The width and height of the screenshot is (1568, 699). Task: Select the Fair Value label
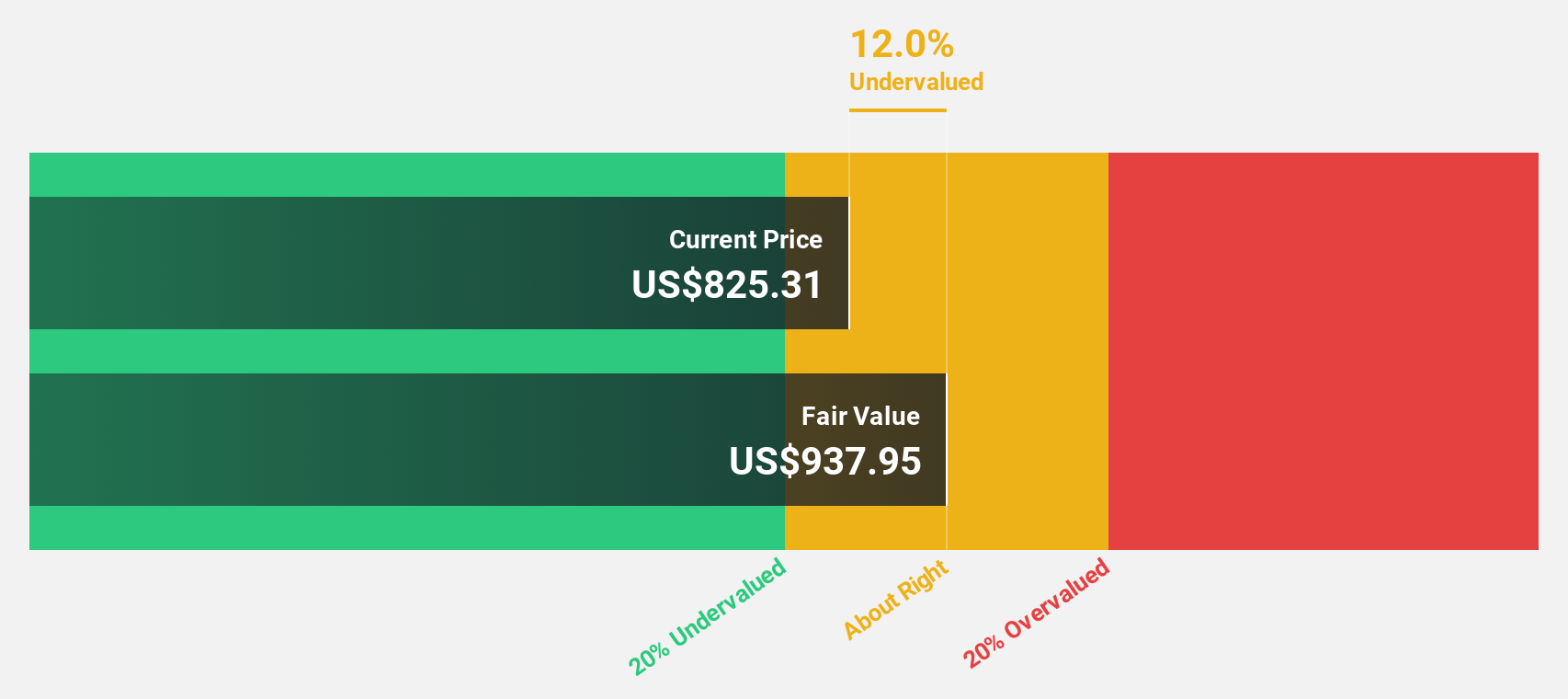860,417
